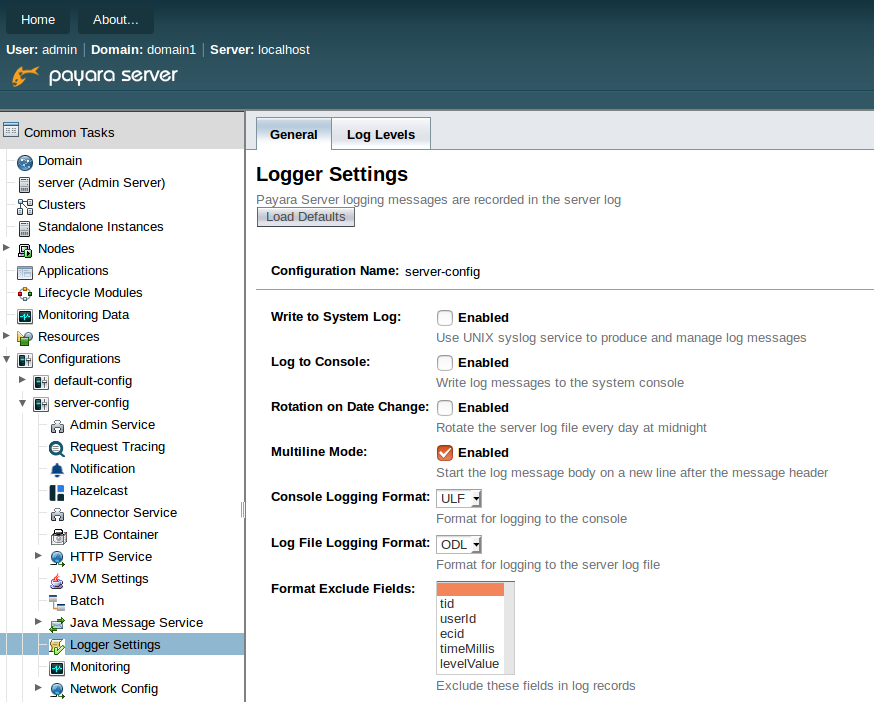Image resolution: width=874 pixels, height=702 pixels.
Task: Click the Admin Service icon
Action: pyautogui.click(x=57, y=427)
